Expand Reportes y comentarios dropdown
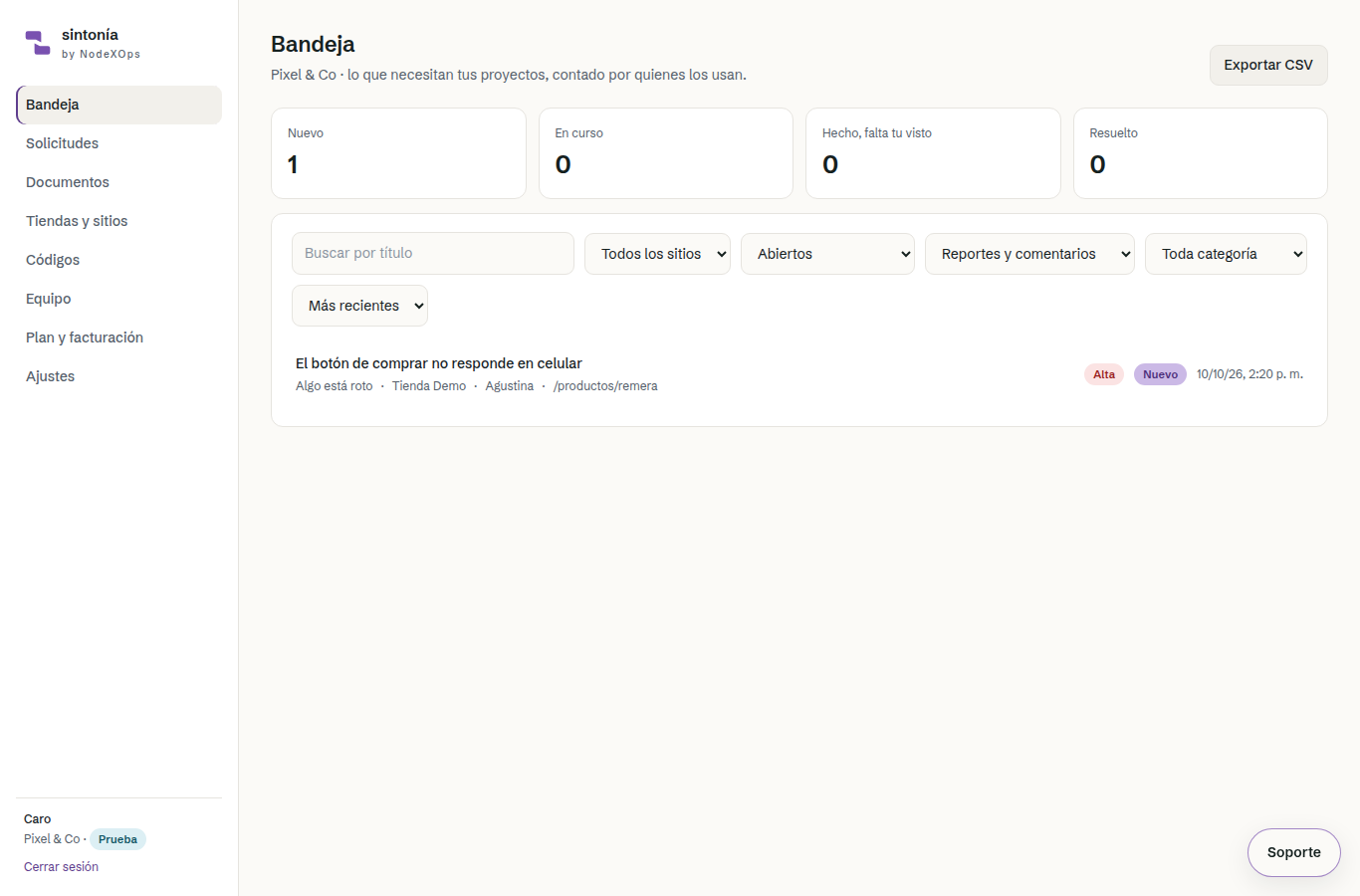This screenshot has height=896, width=1360. [1029, 254]
